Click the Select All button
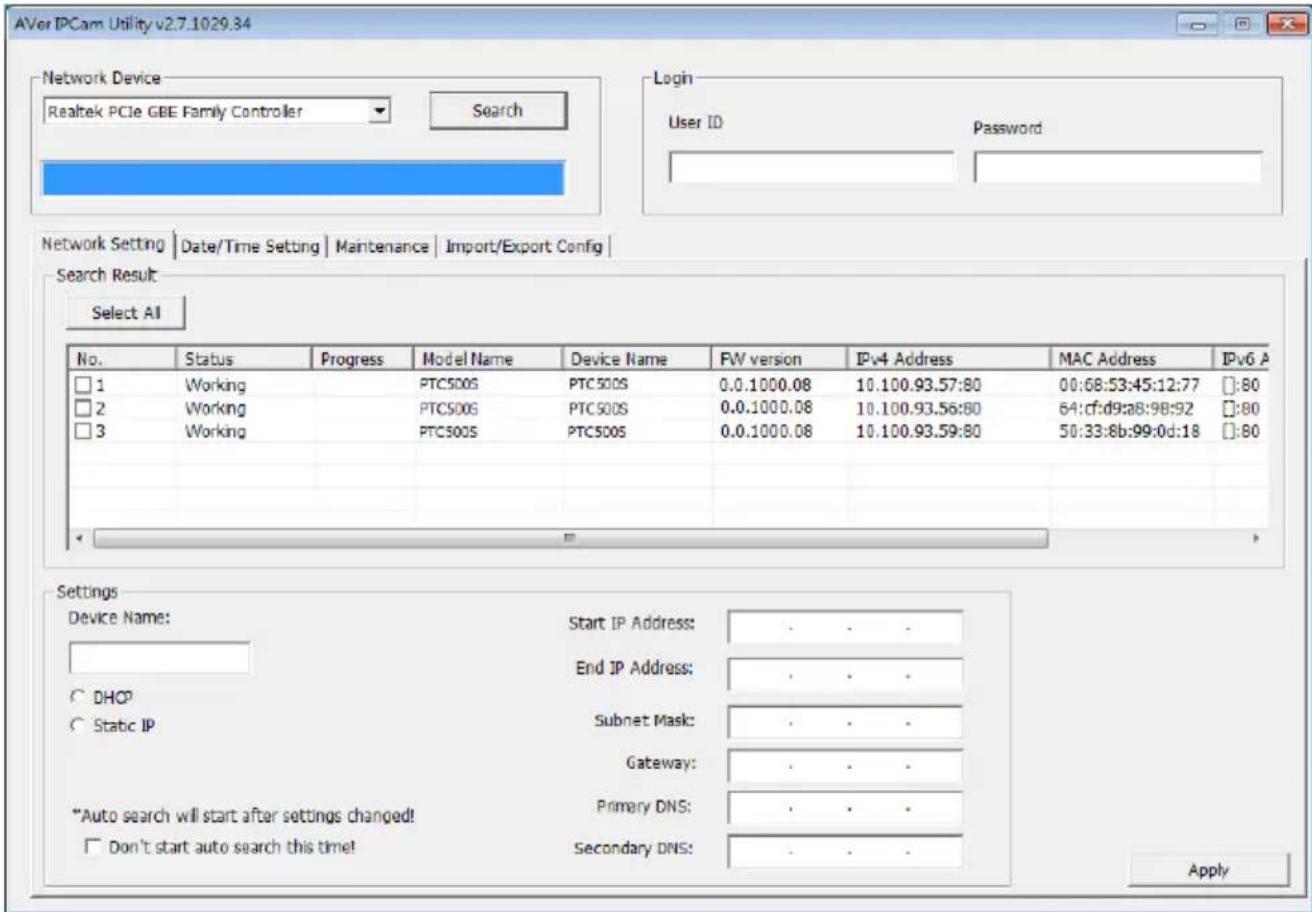The image size is (1312, 912). tap(125, 312)
